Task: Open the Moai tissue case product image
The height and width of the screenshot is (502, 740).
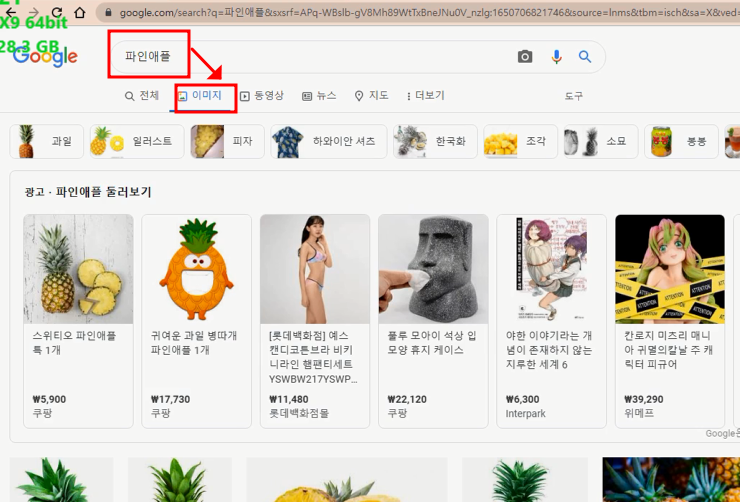Action: (433, 269)
